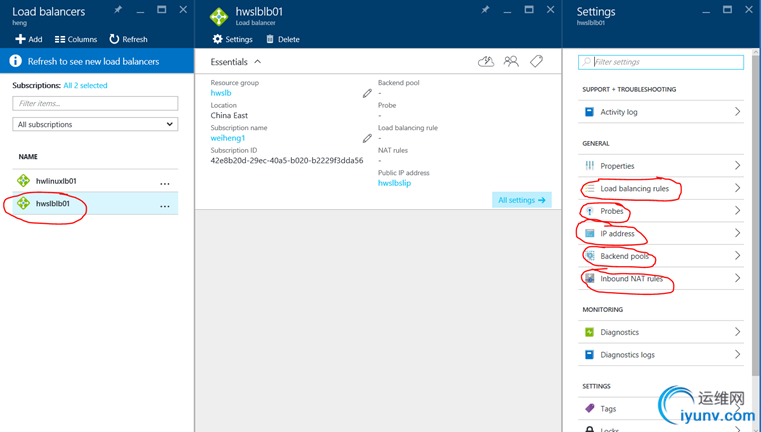Open the Backend pools setting

661,256
